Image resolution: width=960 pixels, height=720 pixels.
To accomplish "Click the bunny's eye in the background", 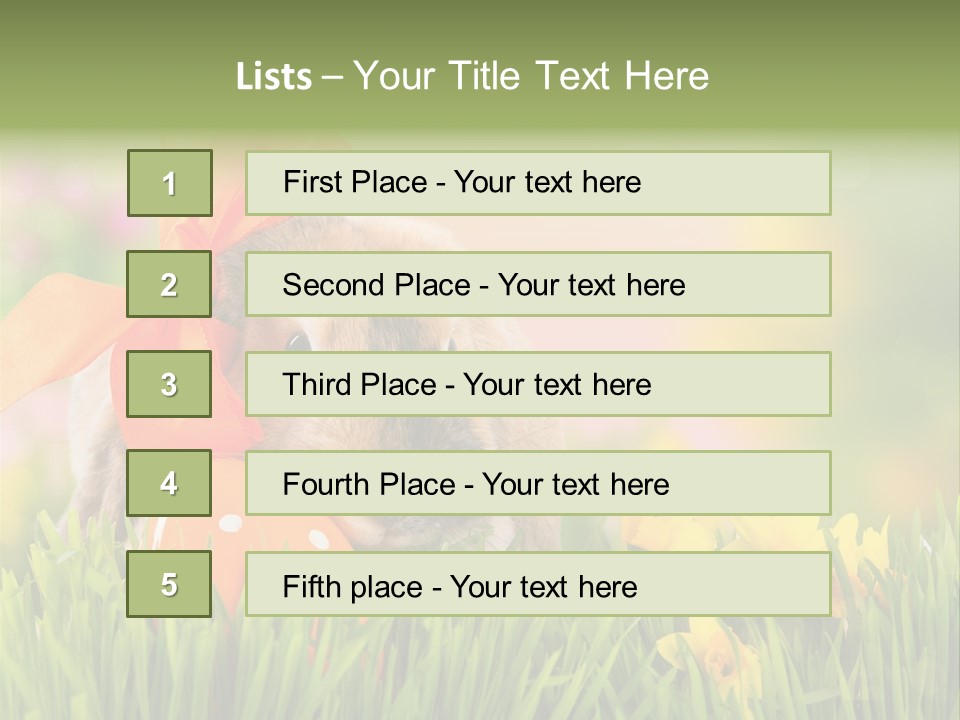I will pyautogui.click(x=297, y=340).
